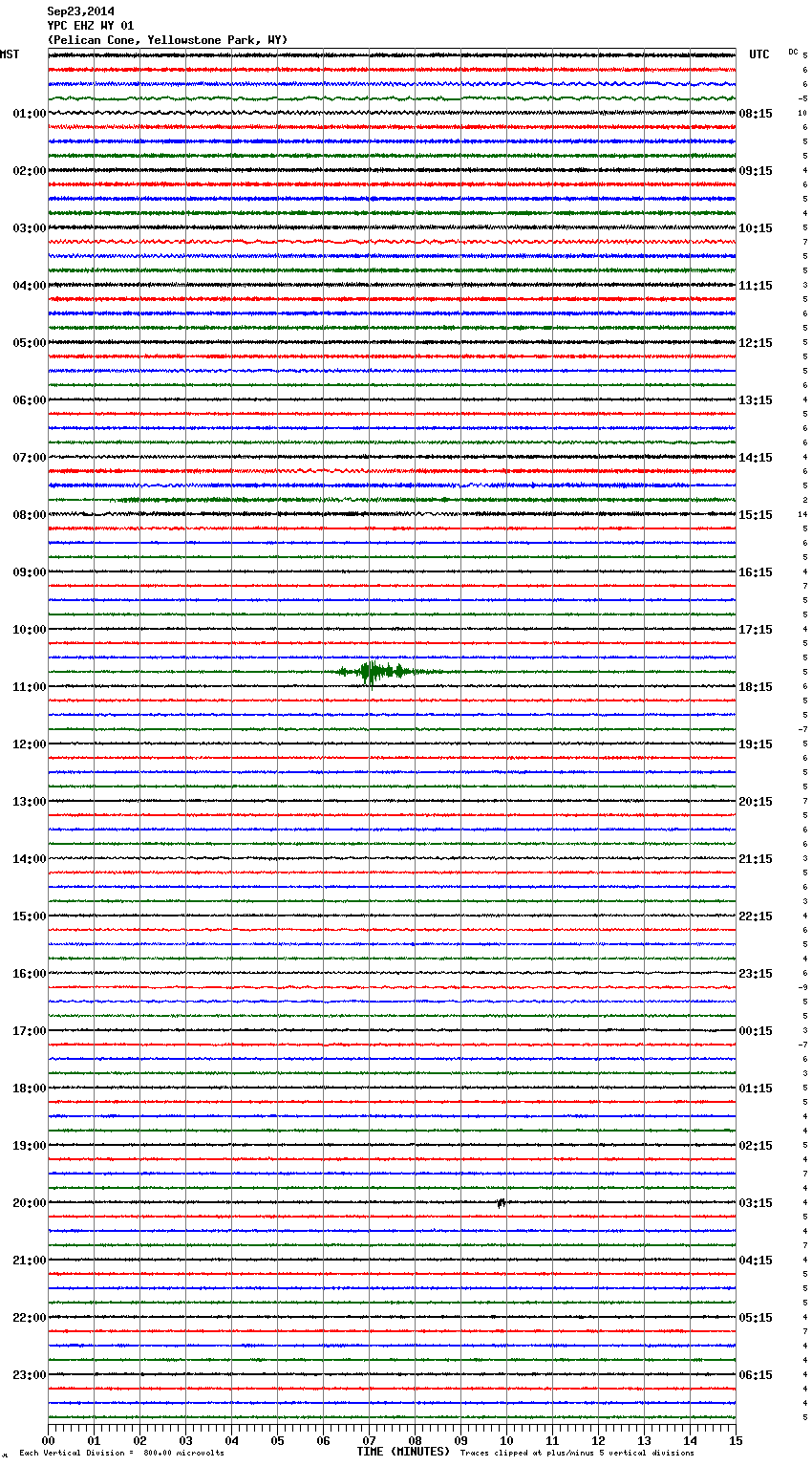812x1466 pixels.
Task: Click the '08:15' UTC time label
Action: pyautogui.click(x=756, y=114)
